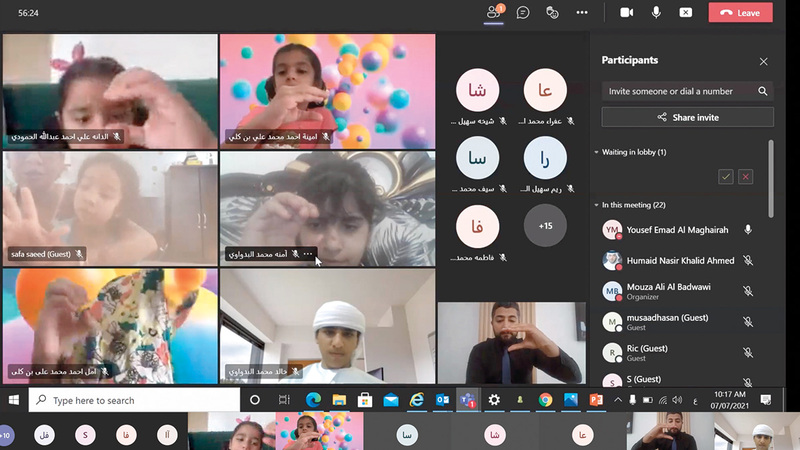Click the invite someone search field
The height and width of the screenshot is (450, 800).
tap(680, 91)
